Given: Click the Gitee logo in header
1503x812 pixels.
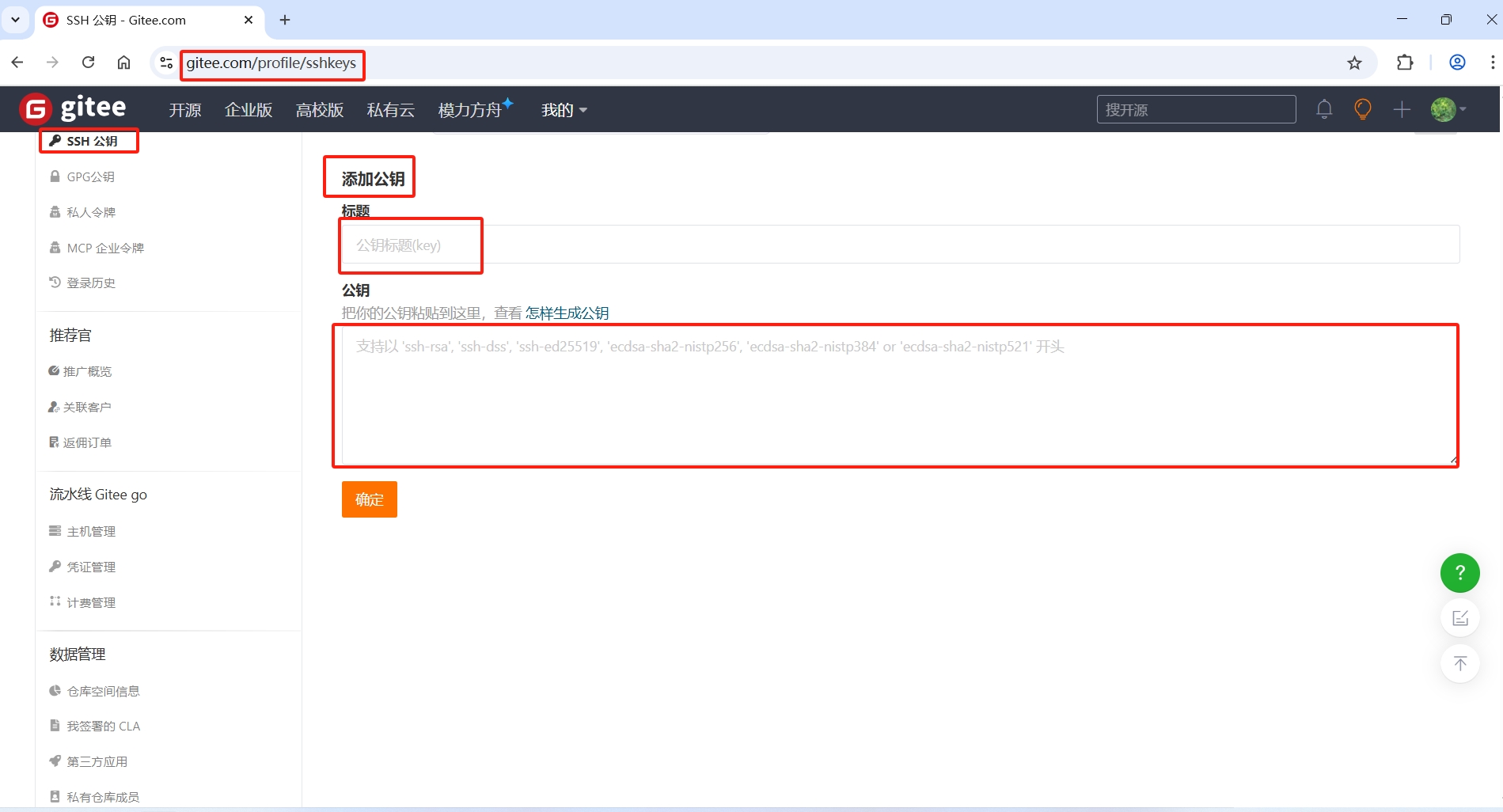Looking at the screenshot, I should 73,109.
